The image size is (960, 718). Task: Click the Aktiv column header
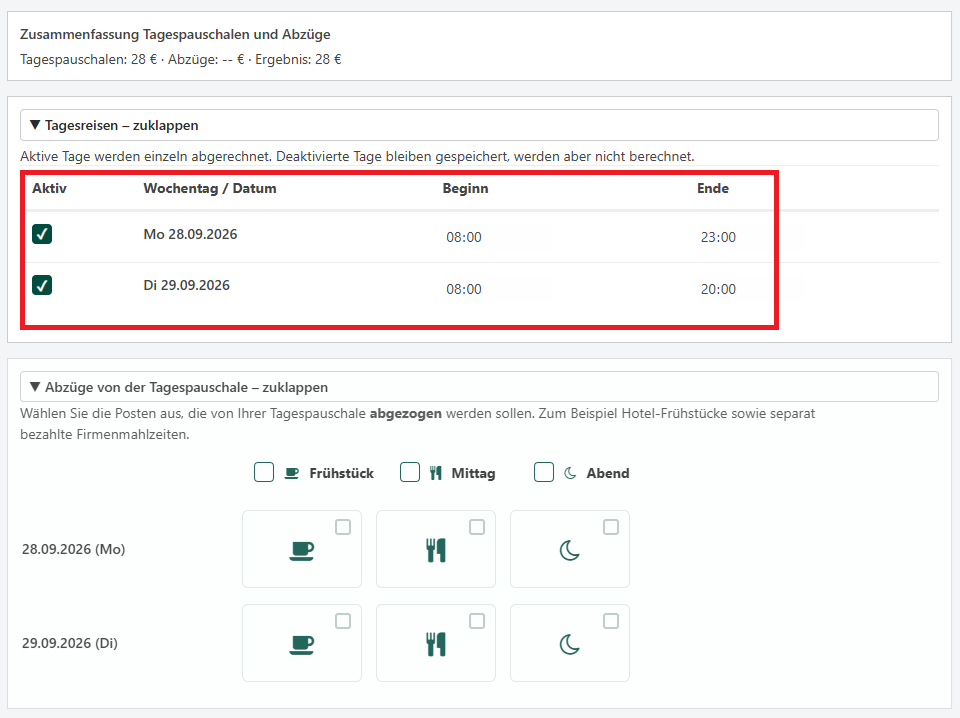50,189
